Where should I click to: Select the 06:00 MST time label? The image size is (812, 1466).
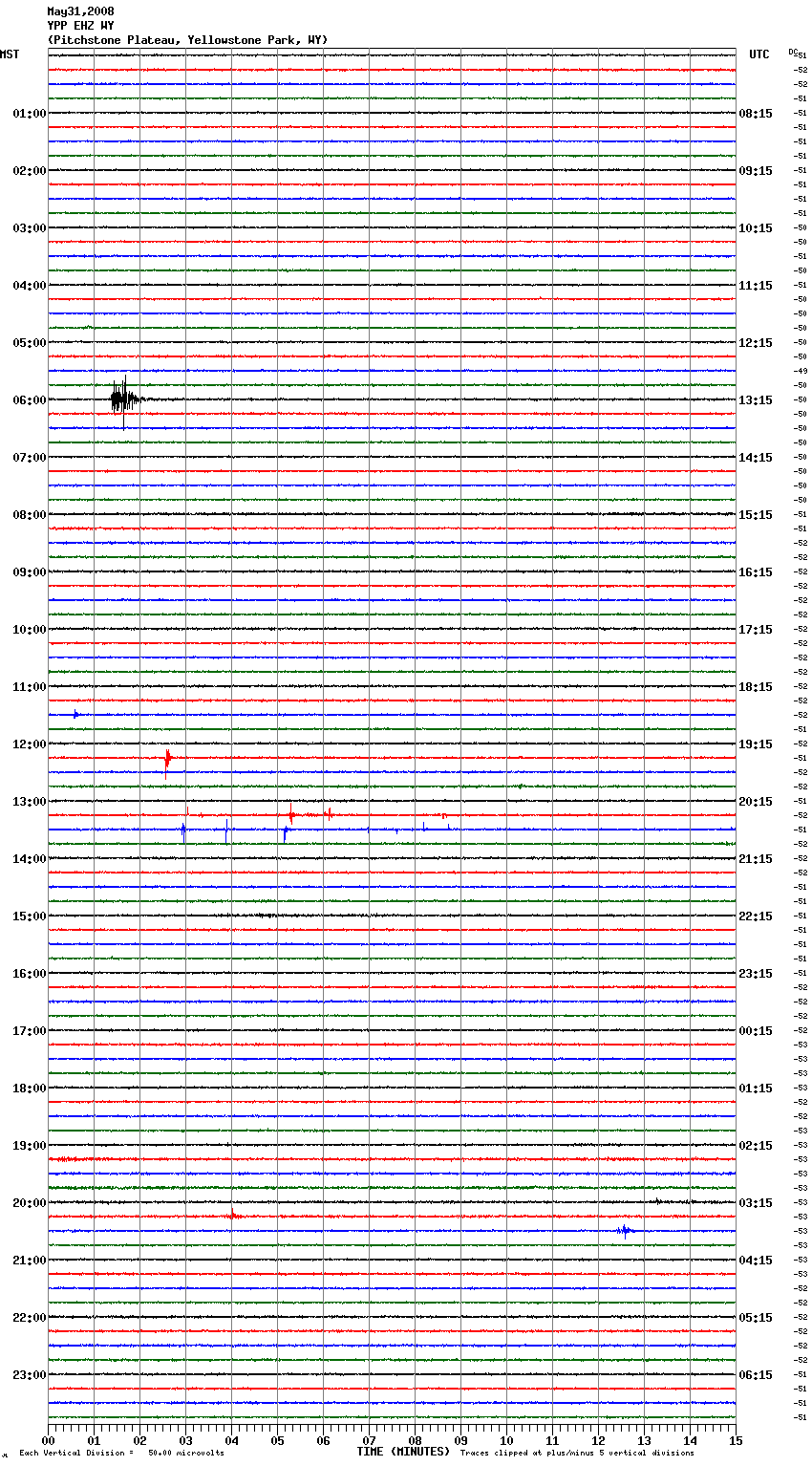tap(30, 400)
